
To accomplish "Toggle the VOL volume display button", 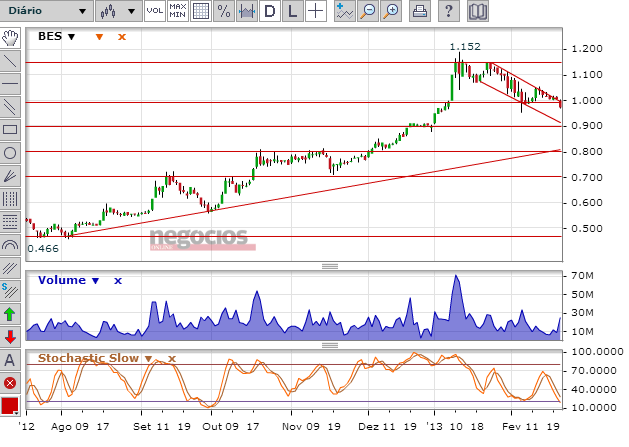I will coord(154,11).
